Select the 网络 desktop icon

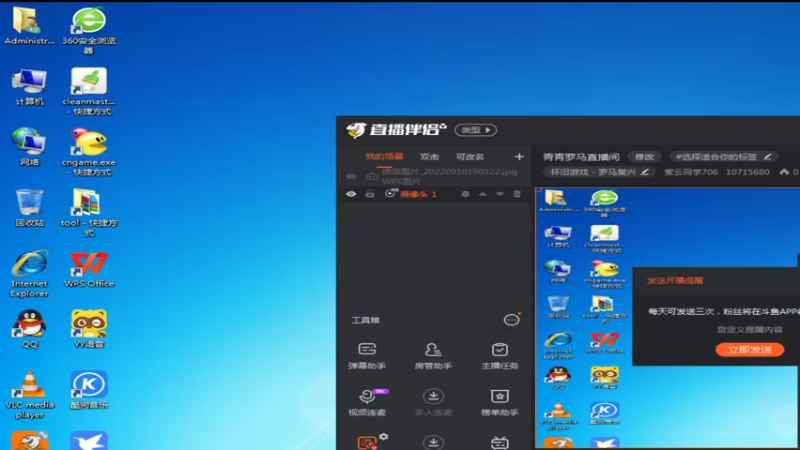point(30,147)
